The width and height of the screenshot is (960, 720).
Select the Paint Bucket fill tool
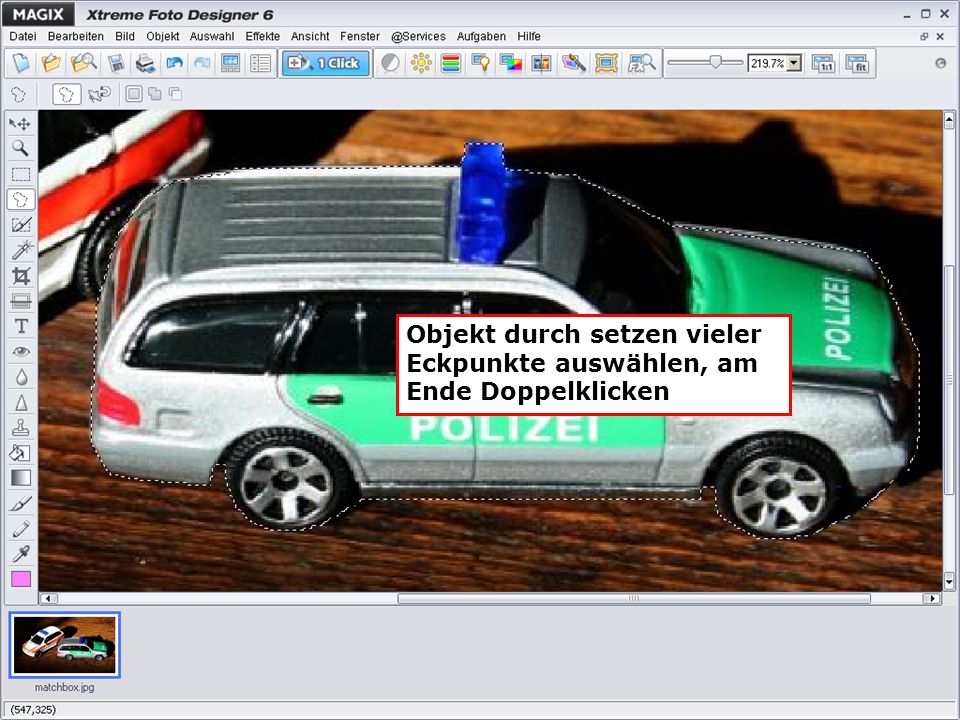20,452
